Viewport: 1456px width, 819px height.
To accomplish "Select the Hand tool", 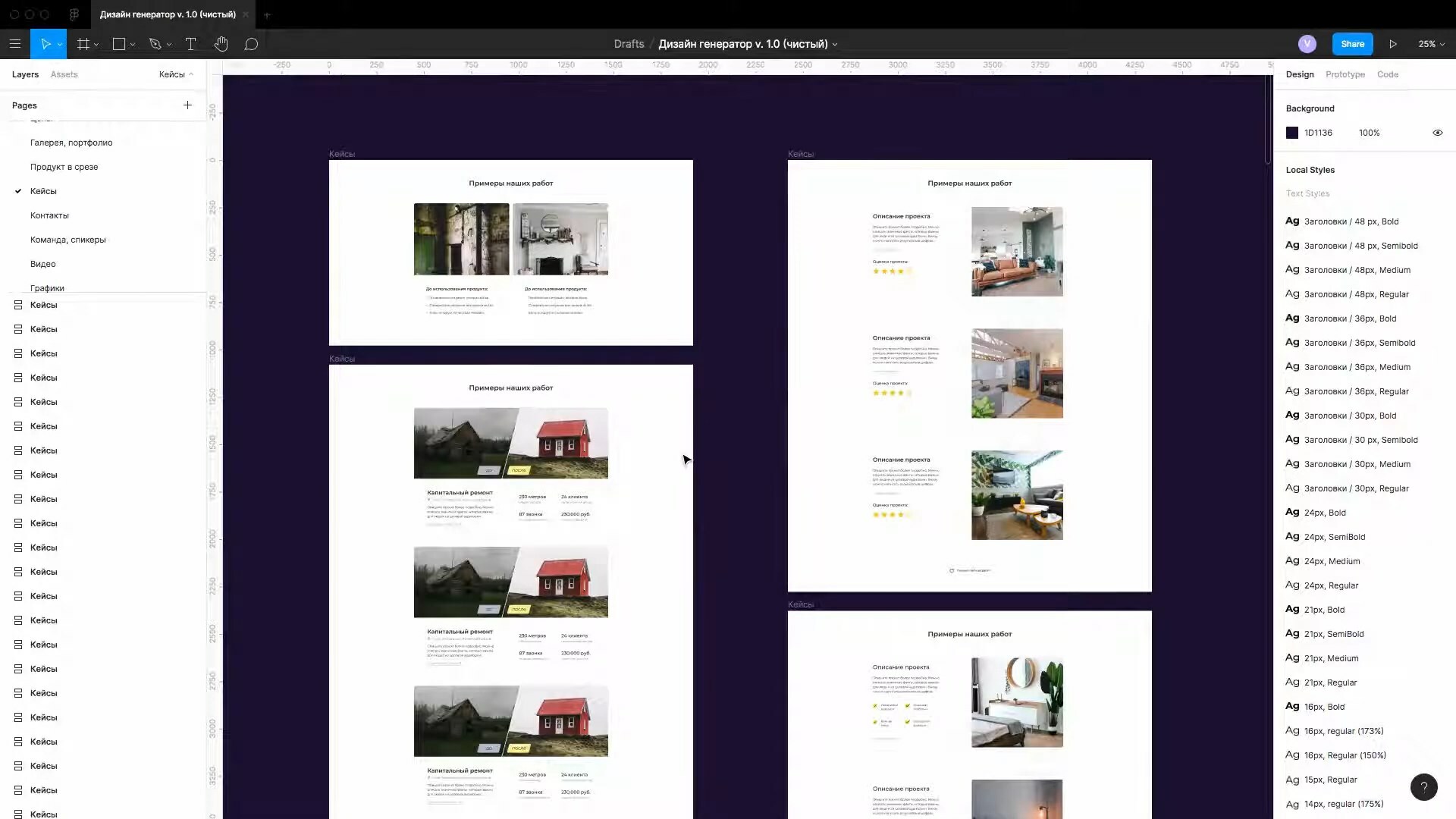I will 221,44.
